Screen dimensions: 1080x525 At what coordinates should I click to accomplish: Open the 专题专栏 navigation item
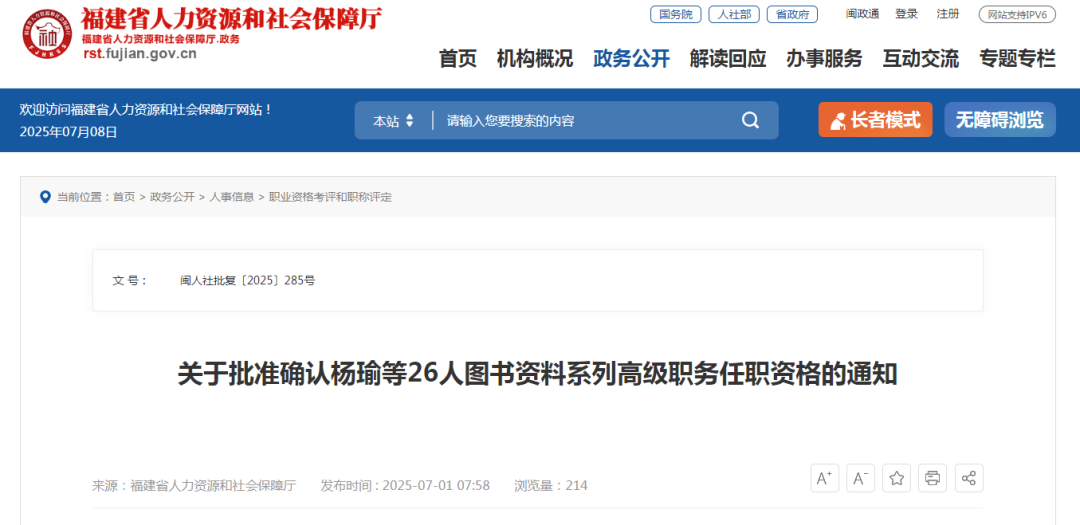point(1017,59)
